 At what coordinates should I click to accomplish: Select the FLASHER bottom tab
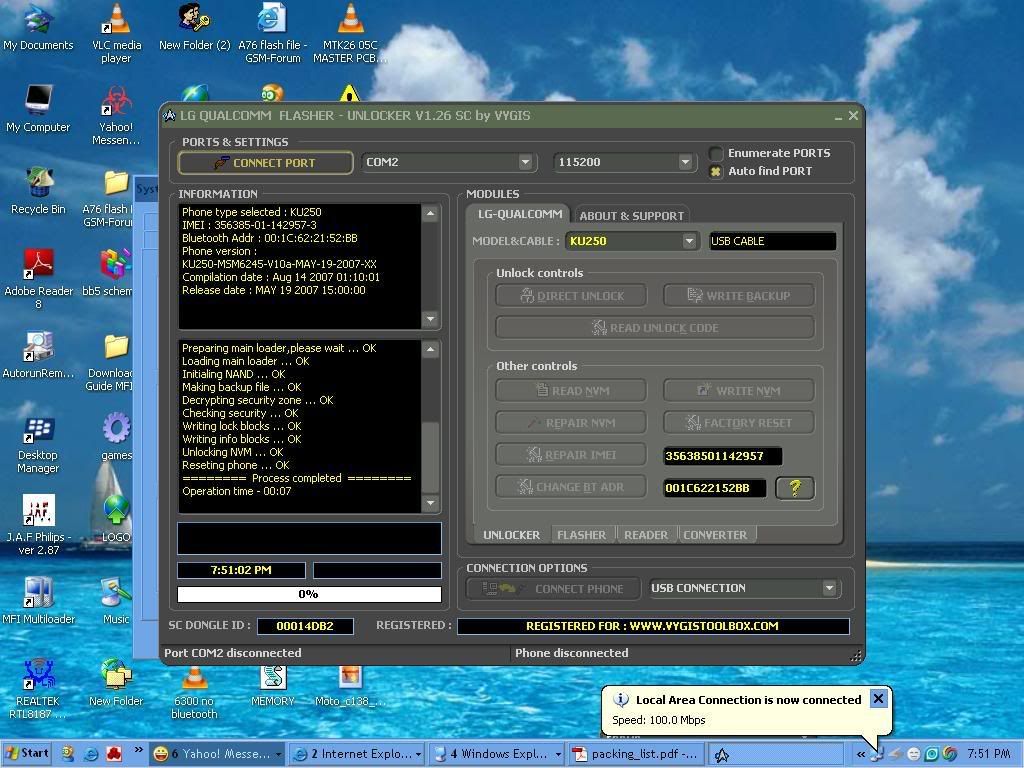581,535
